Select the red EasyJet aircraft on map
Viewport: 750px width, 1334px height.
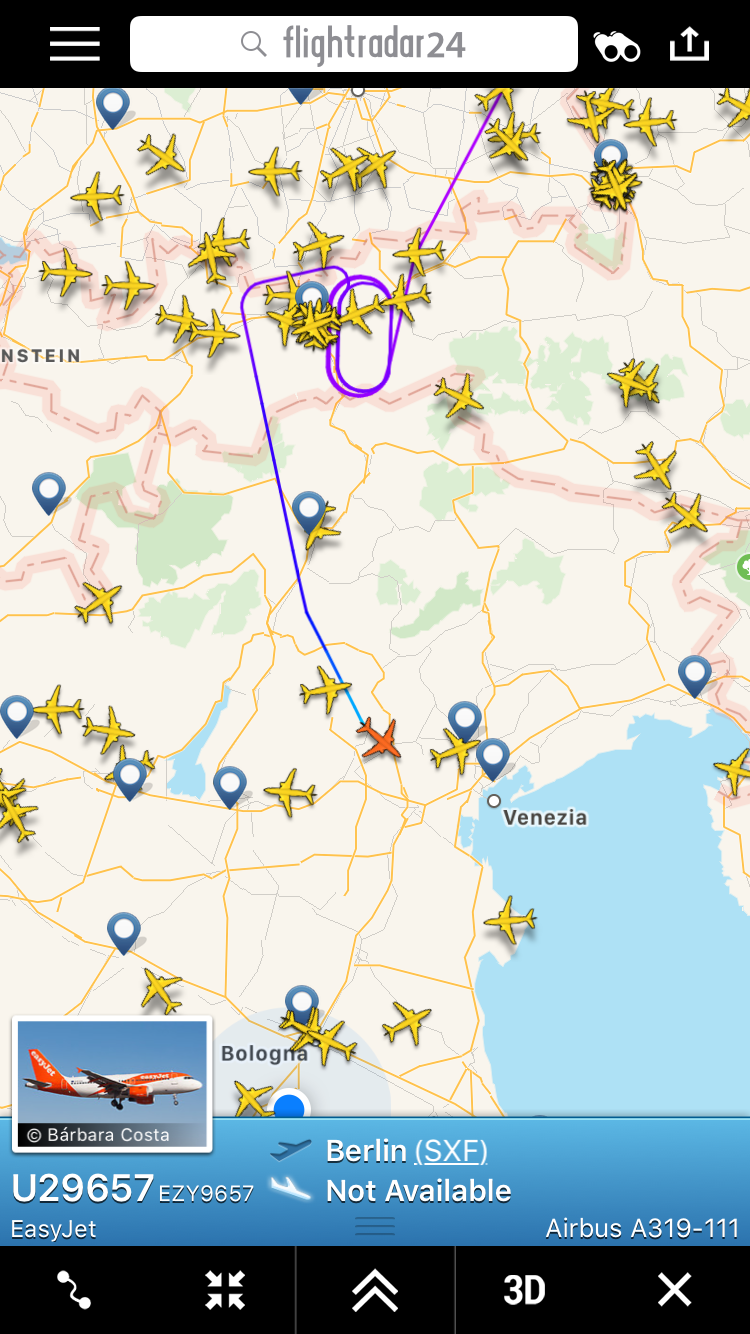pos(380,739)
